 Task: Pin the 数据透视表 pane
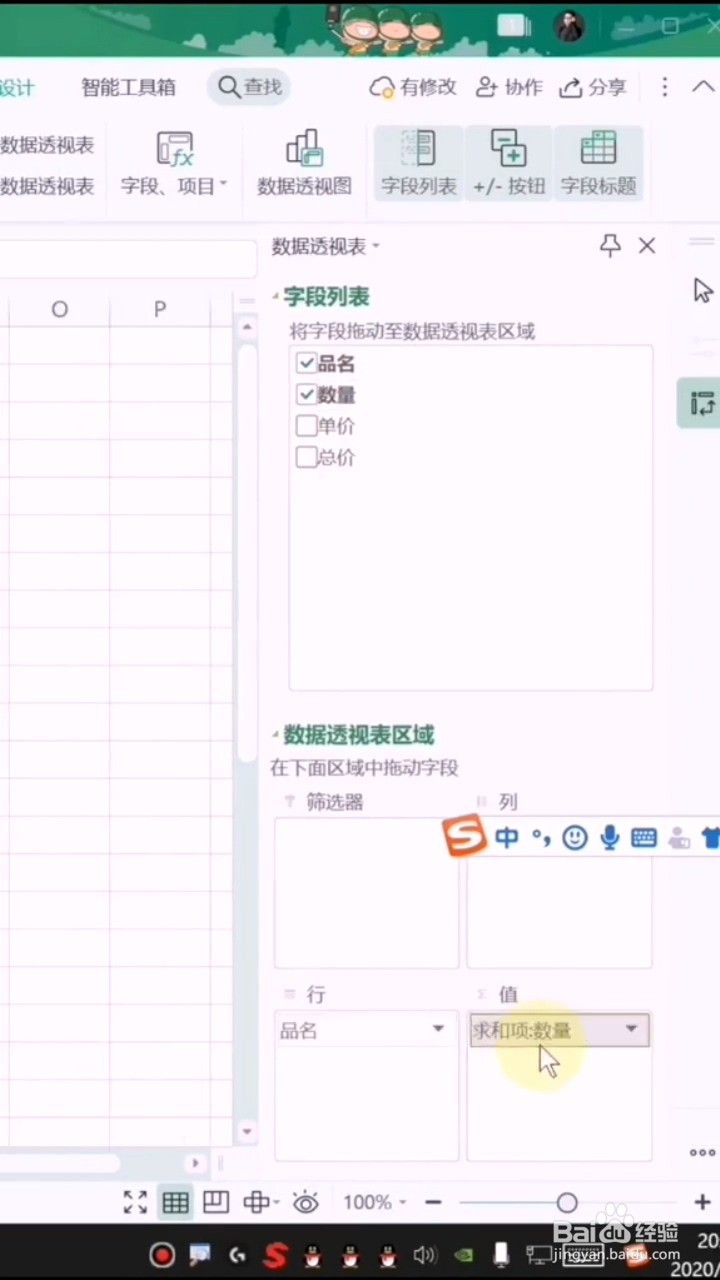pos(610,246)
